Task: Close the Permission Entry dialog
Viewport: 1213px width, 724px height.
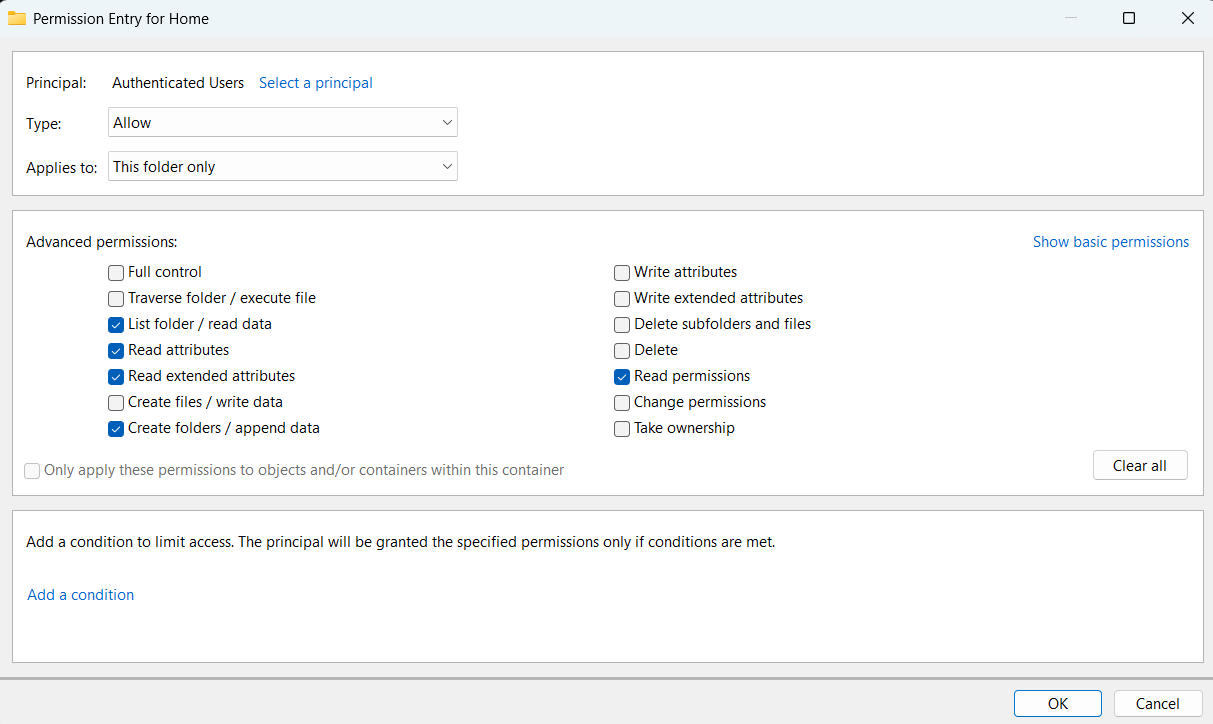Action: click(1187, 18)
